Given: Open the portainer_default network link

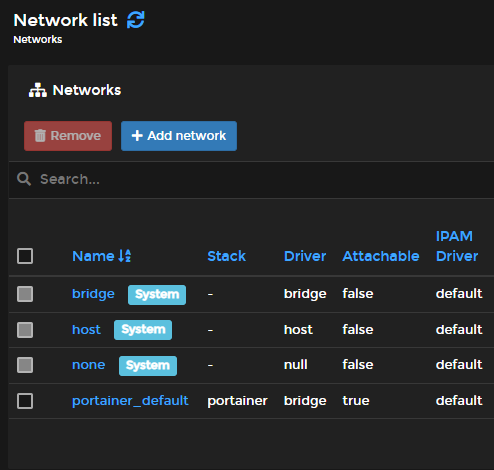Looking at the screenshot, I should [130, 401].
